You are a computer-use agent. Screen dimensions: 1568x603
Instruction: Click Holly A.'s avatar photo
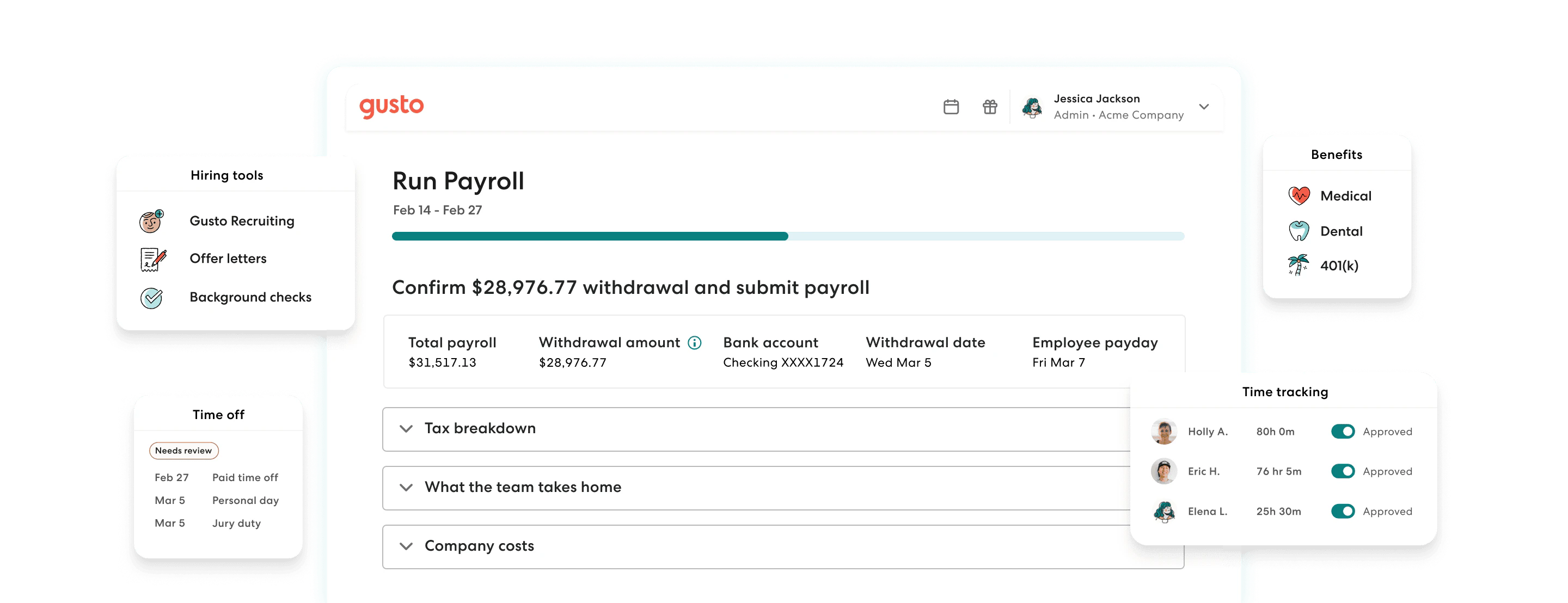1164,432
